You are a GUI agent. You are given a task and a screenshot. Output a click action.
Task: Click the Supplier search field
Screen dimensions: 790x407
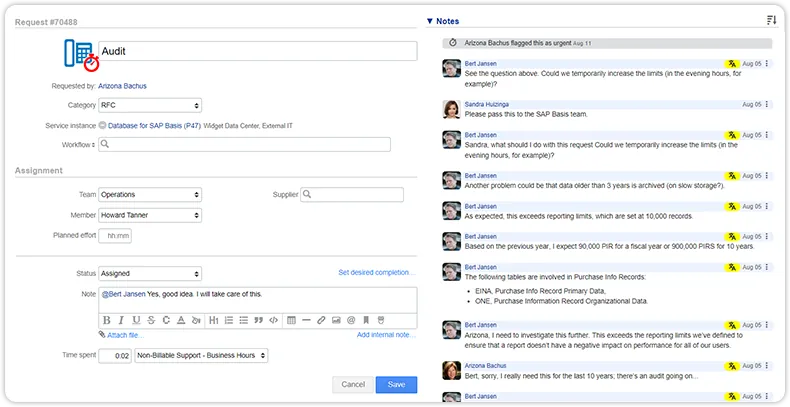point(352,194)
